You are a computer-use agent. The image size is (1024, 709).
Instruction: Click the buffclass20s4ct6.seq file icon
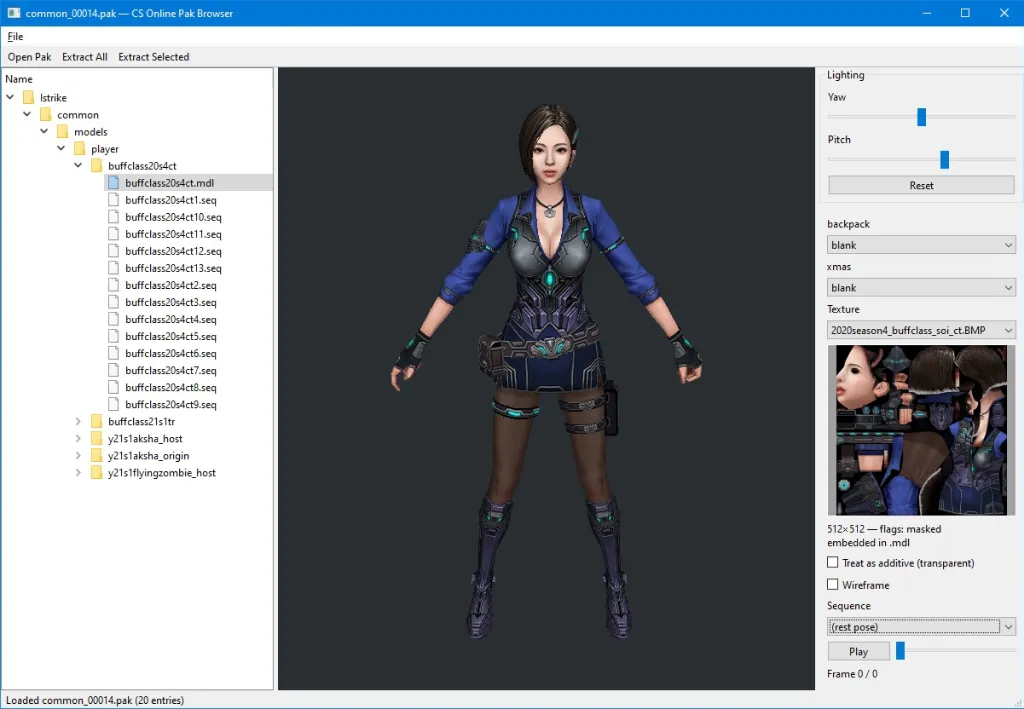[113, 353]
